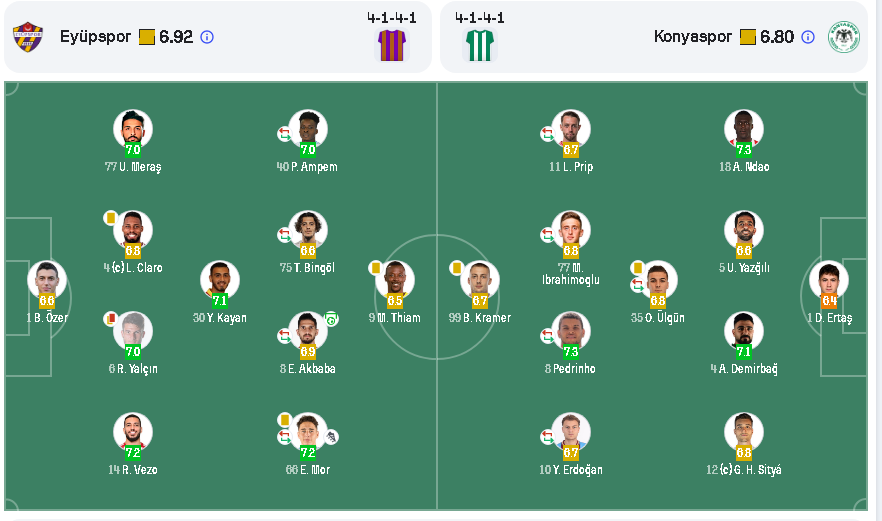Click the goal icon next to E. Akbaba

[x=331, y=319]
